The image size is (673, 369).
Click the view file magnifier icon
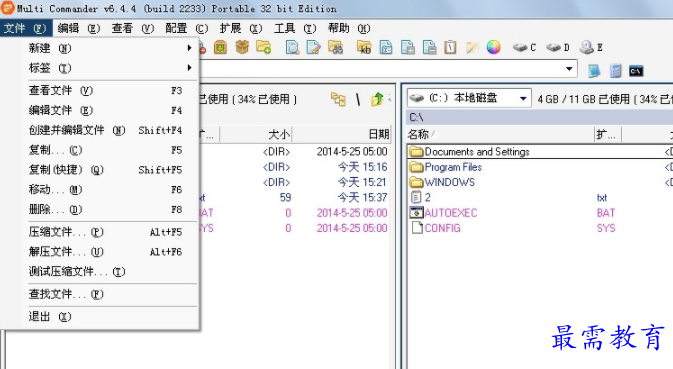[x=292, y=47]
